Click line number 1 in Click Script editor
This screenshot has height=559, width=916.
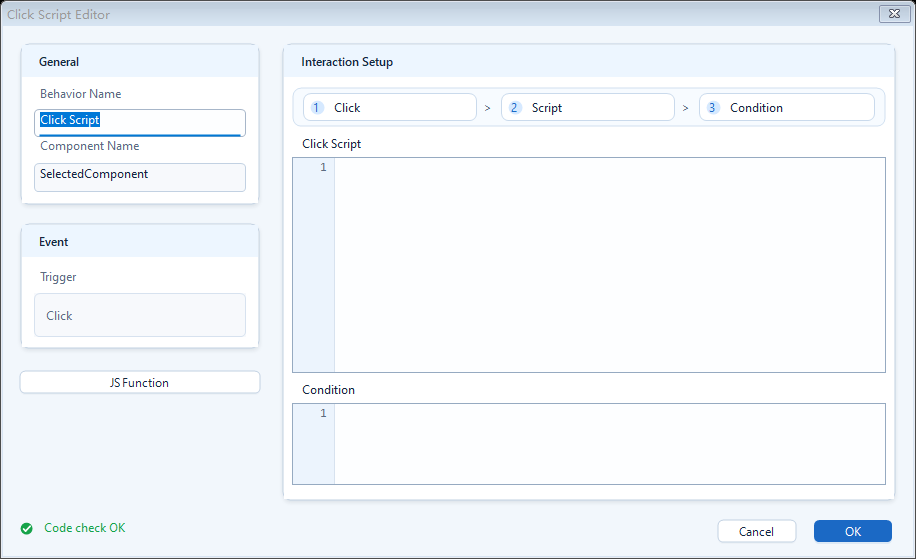pyautogui.click(x=323, y=168)
